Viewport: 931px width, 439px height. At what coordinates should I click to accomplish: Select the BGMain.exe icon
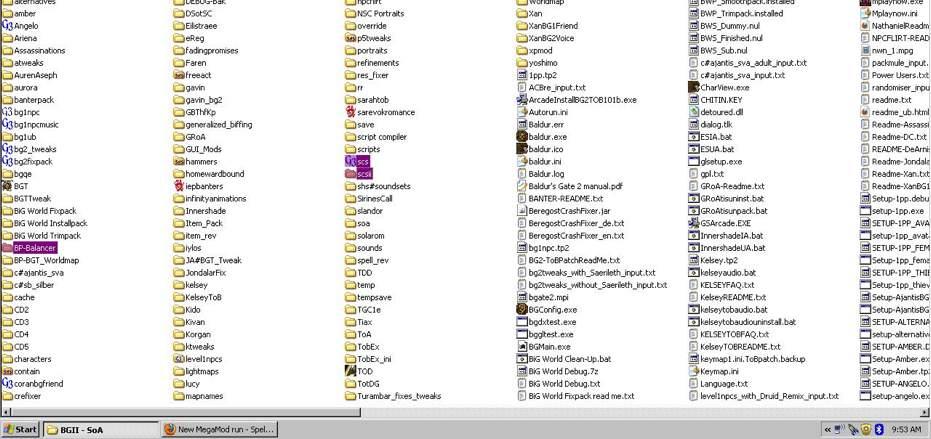522,346
